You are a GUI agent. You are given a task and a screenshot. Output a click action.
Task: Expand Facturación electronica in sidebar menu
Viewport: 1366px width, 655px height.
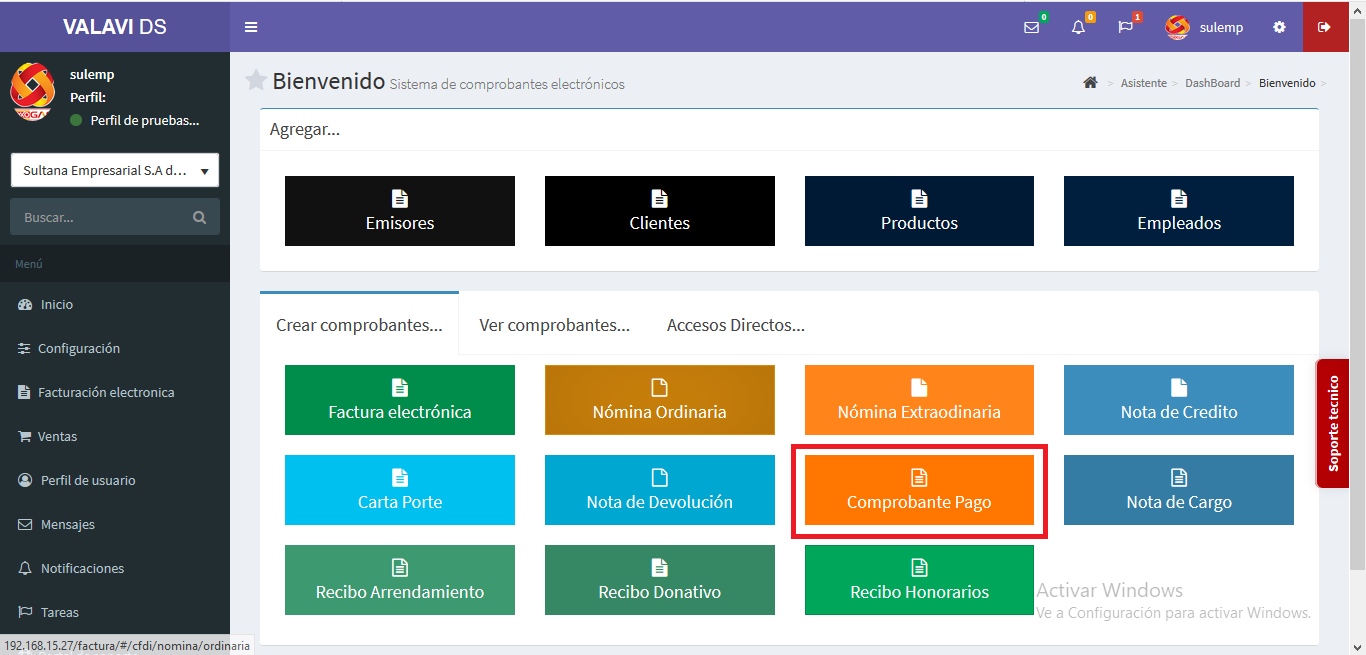click(106, 392)
